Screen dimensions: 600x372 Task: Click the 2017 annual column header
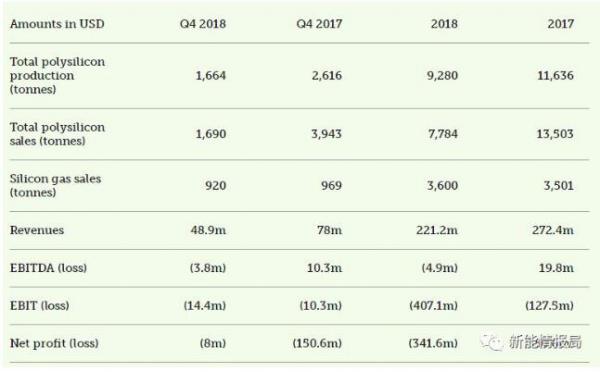(x=561, y=24)
